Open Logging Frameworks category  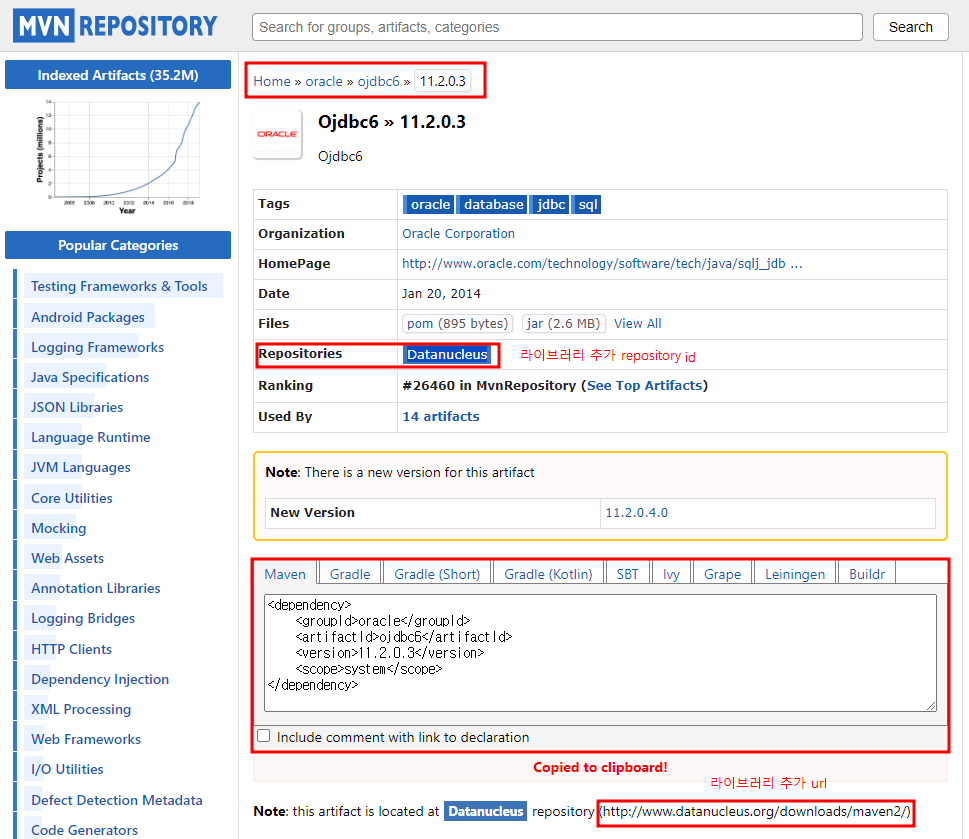click(97, 347)
